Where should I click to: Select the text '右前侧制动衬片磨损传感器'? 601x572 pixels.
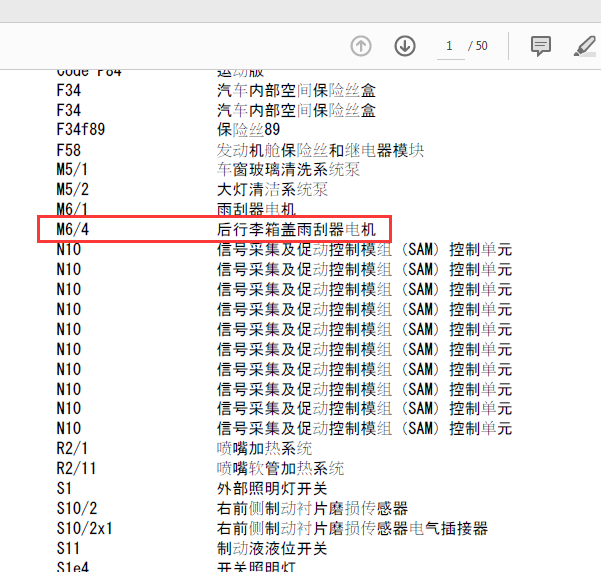tap(312, 508)
